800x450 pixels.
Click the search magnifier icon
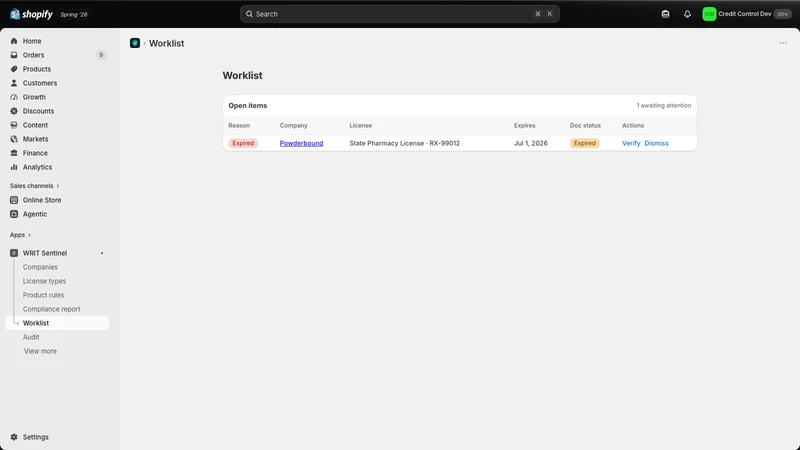tap(249, 14)
